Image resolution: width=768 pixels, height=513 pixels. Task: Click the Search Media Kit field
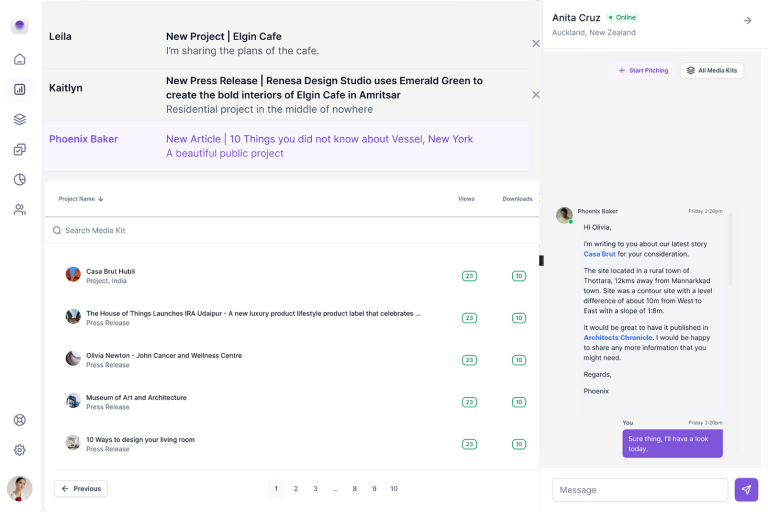tap(290, 230)
